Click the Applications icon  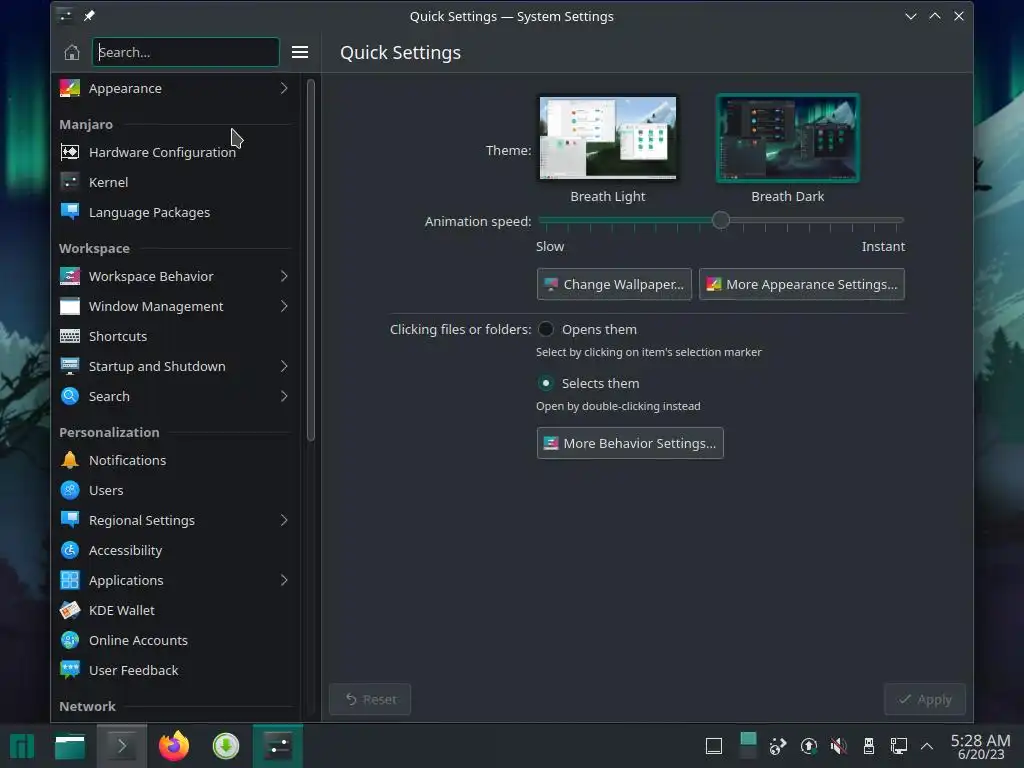(x=70, y=581)
